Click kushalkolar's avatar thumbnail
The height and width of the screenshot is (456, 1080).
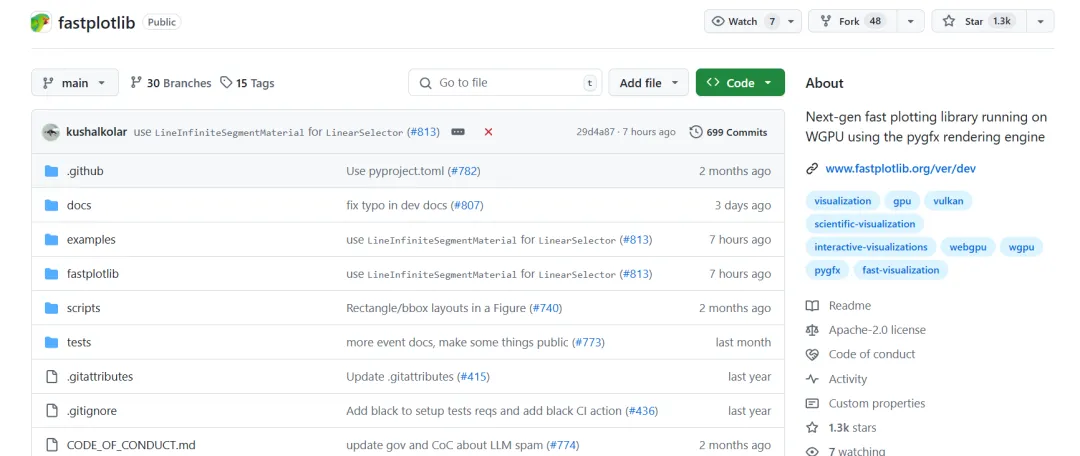[51, 132]
